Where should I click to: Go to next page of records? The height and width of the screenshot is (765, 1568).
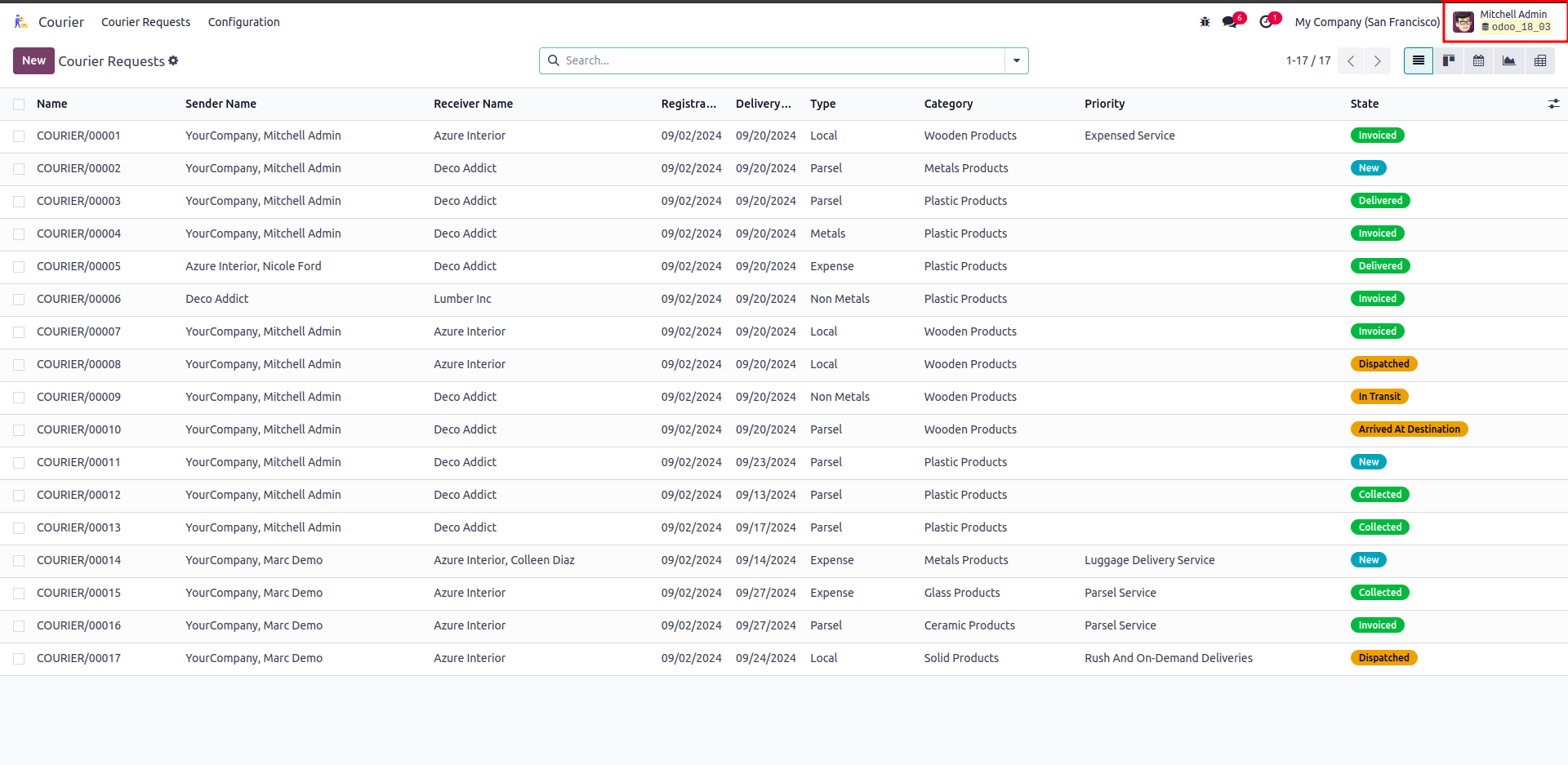1378,61
